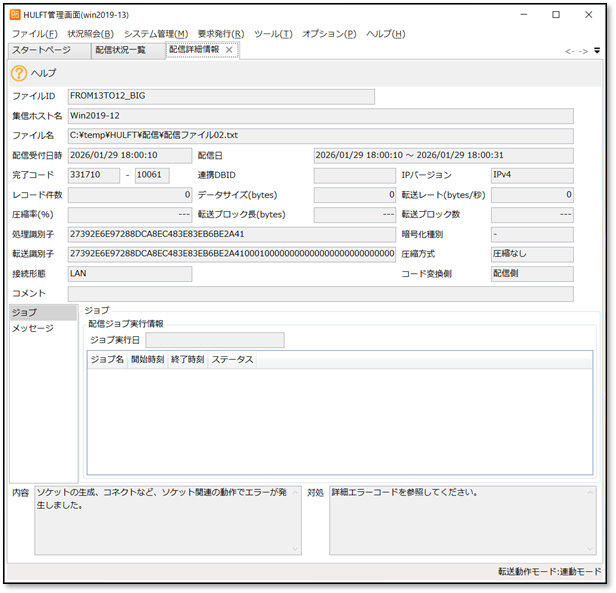This screenshot has height=593, width=616.
Task: Click the down arrow of 内容 text scrollbar
Action: coord(295,548)
